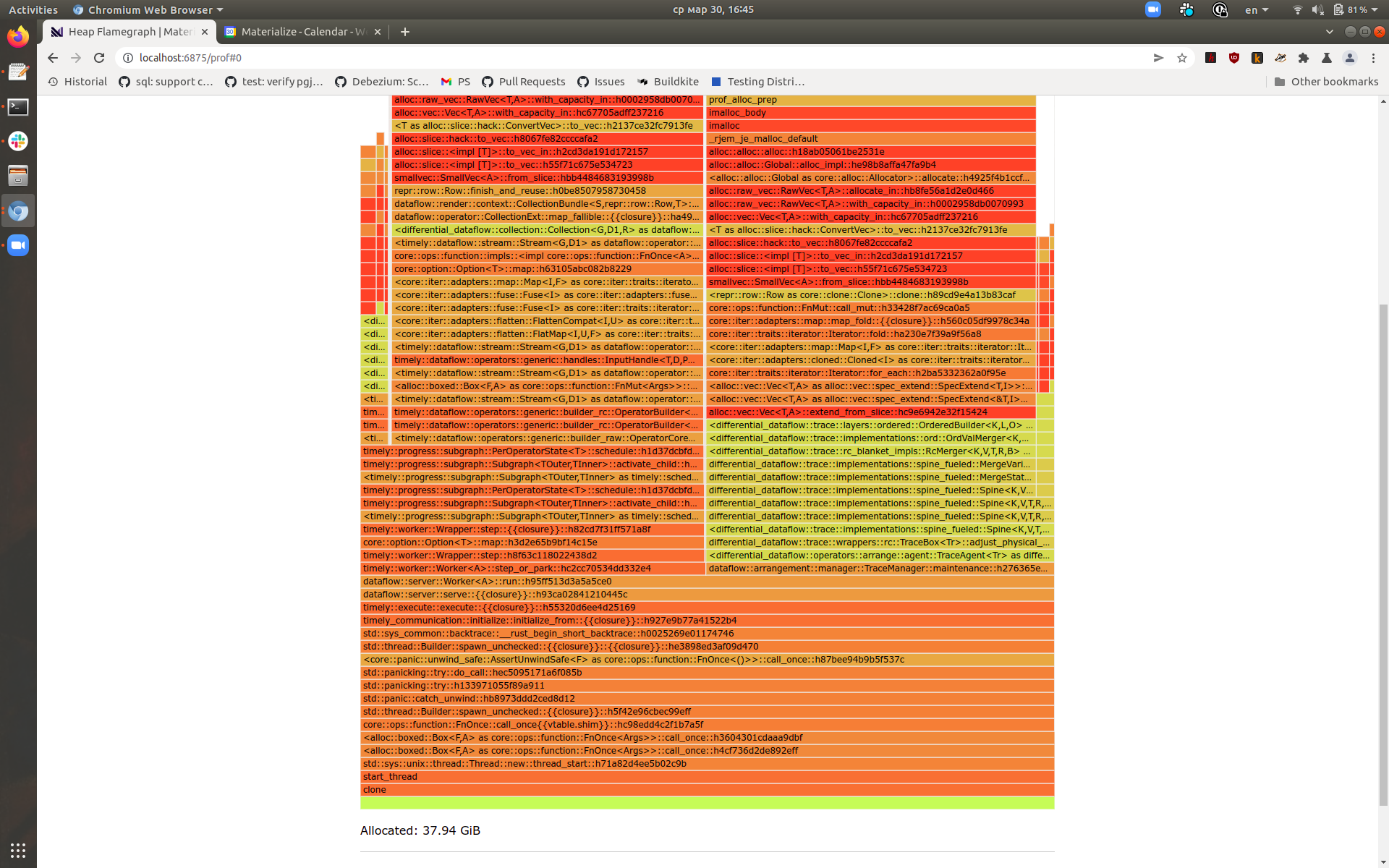Open the 'en' keyboard language dropdown
The width and height of the screenshot is (1389, 868).
(x=1256, y=9)
